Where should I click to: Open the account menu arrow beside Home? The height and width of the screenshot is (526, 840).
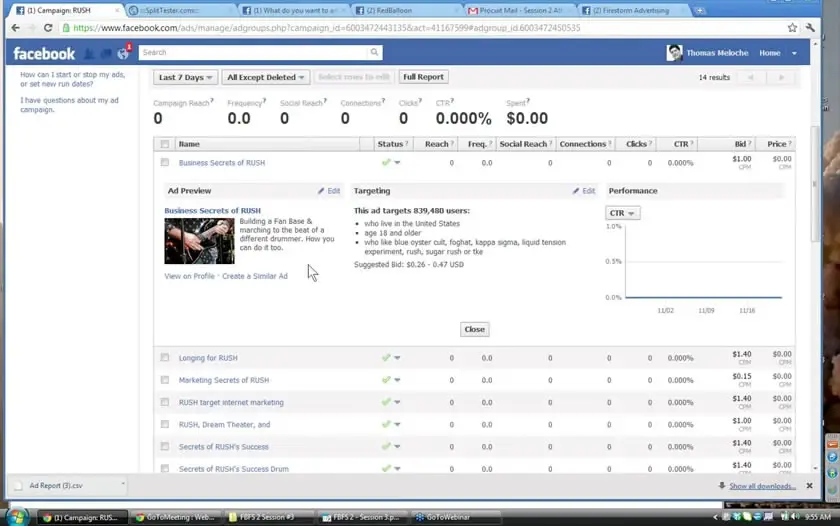(794, 53)
